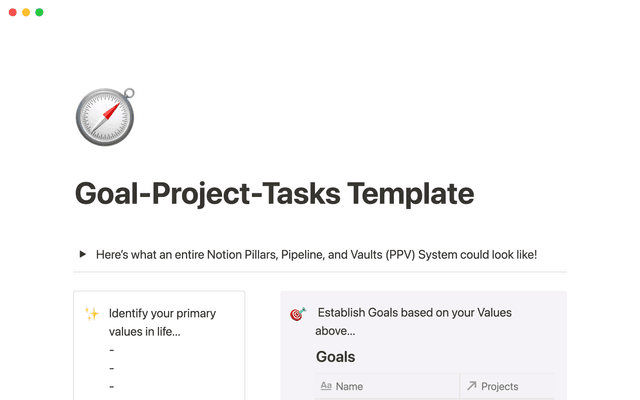Screen dimensions: 640x400
Task: Click the Aa text icon beside Name
Action: (x=326, y=386)
